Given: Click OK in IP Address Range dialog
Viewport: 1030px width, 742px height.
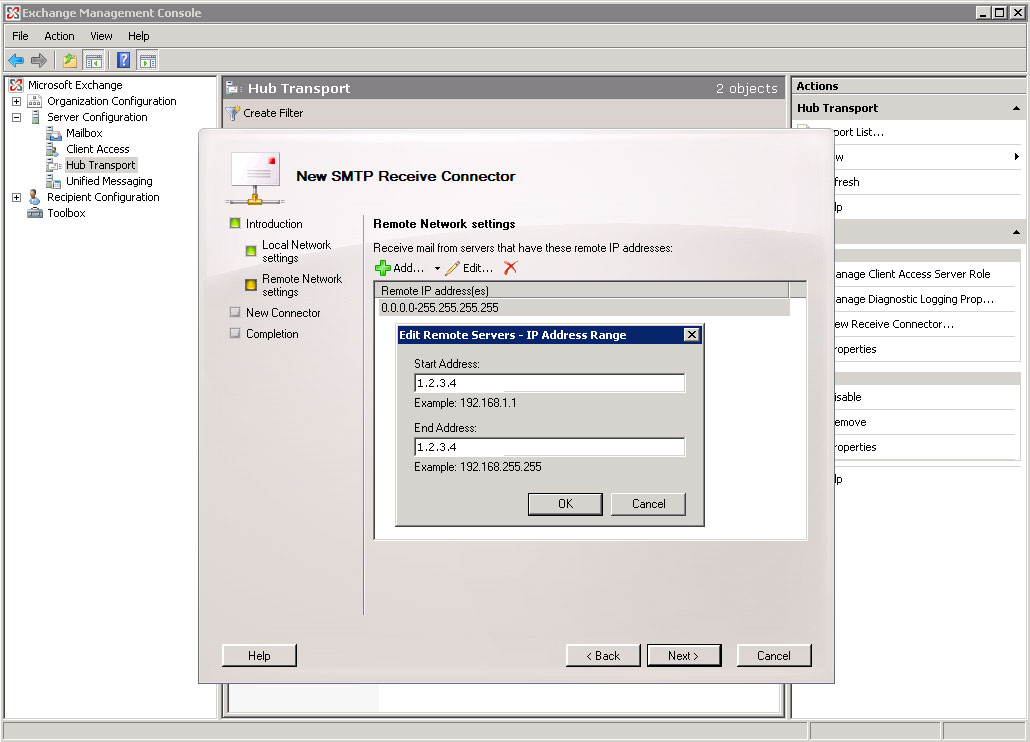Looking at the screenshot, I should coord(565,504).
